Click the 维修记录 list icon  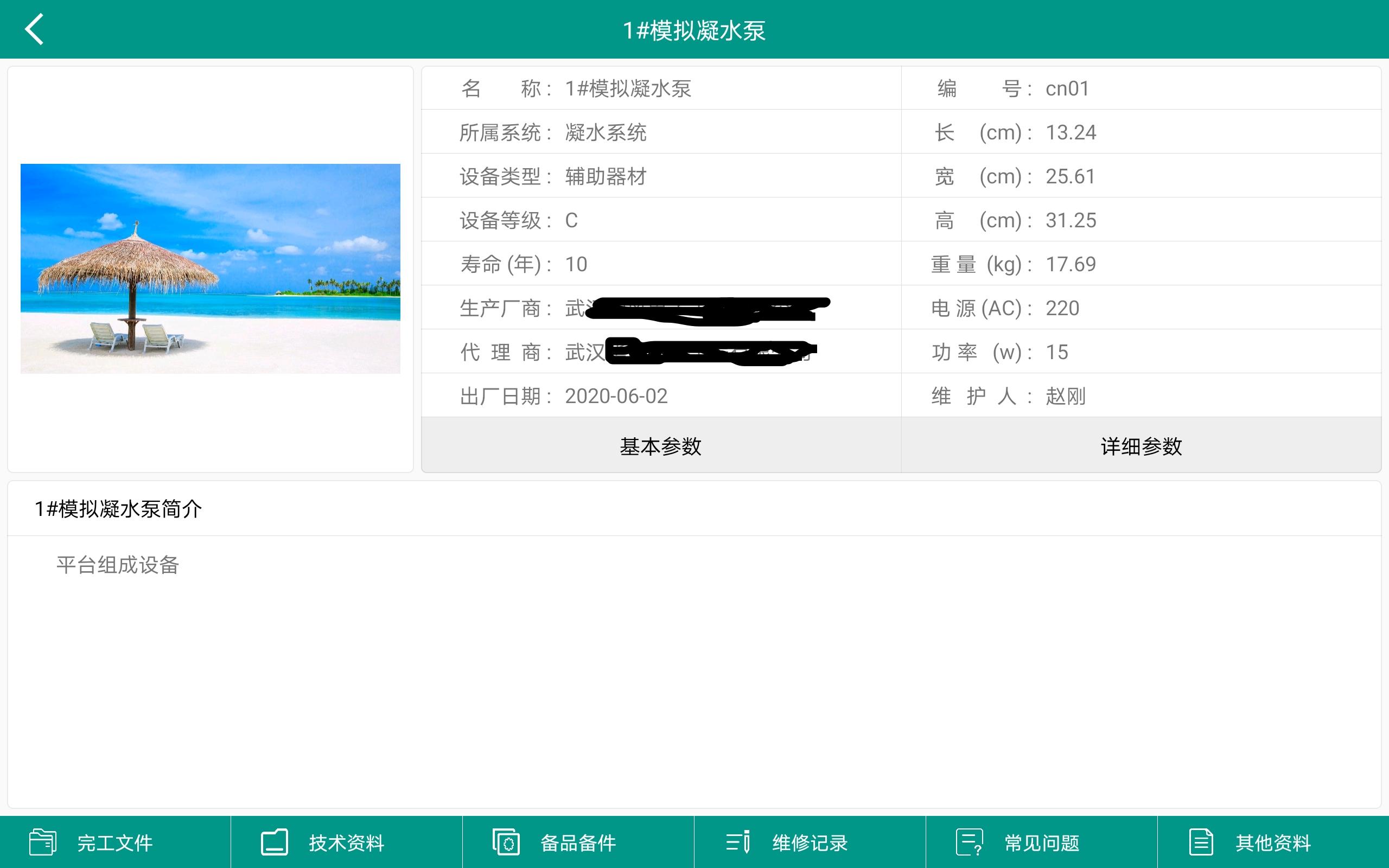point(737,842)
